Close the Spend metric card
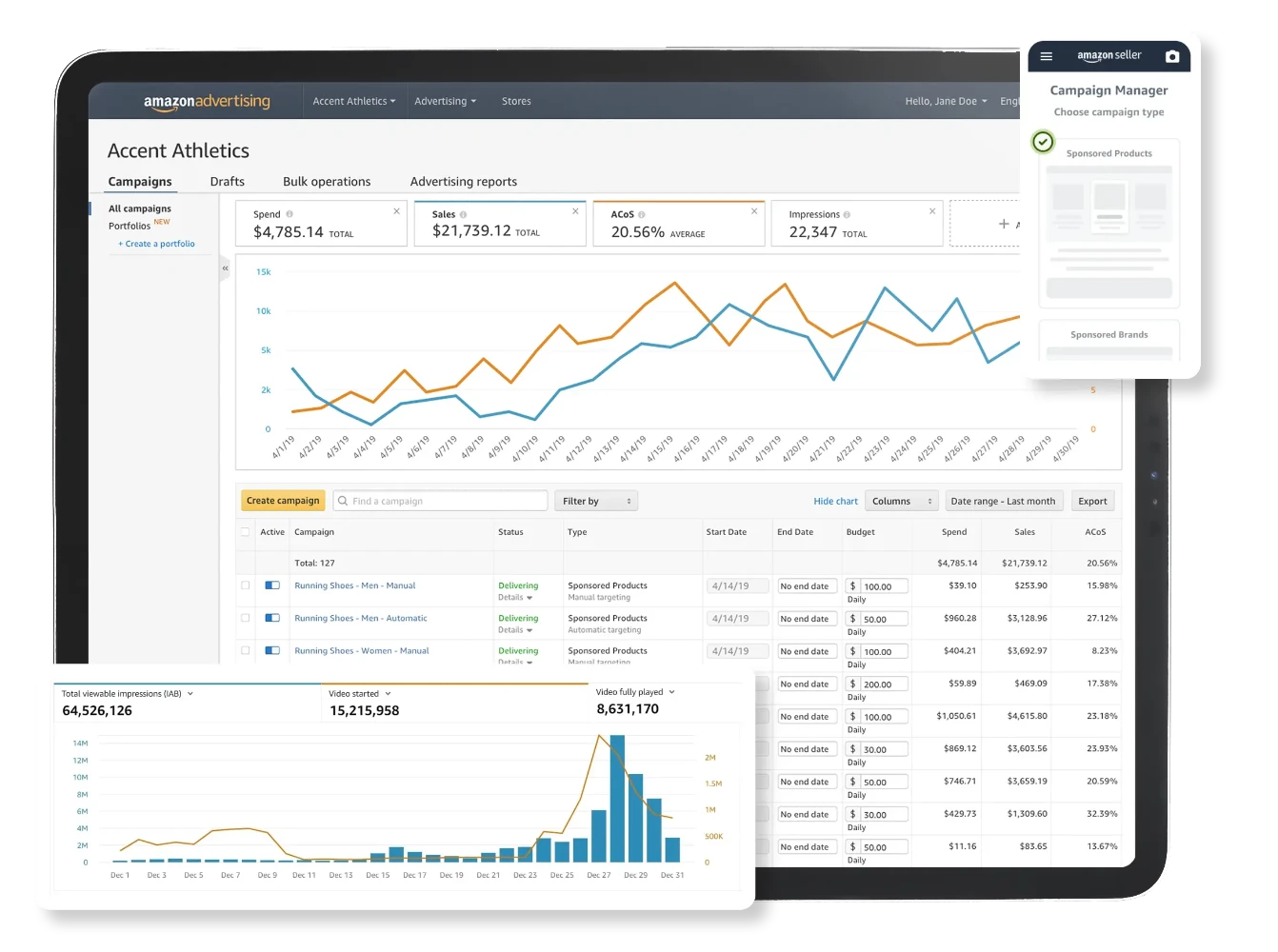1278x952 pixels. coord(397,211)
